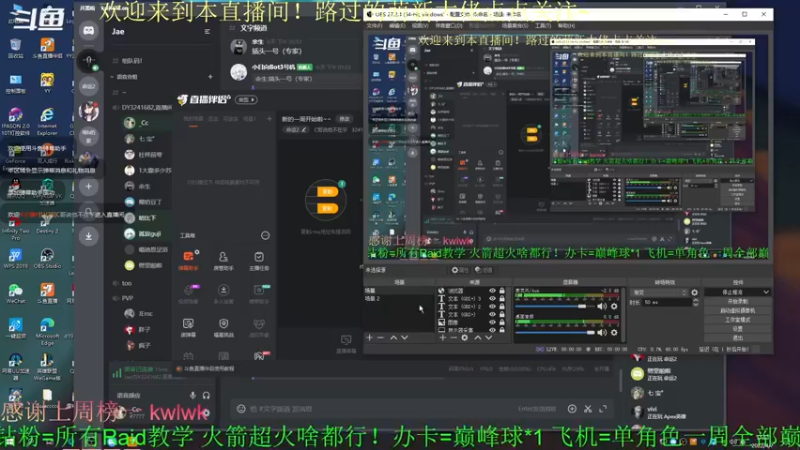Toggle the lock on the 文本 (GDI+) 3 source
Viewport: 800px width, 450px height.
click(x=502, y=299)
